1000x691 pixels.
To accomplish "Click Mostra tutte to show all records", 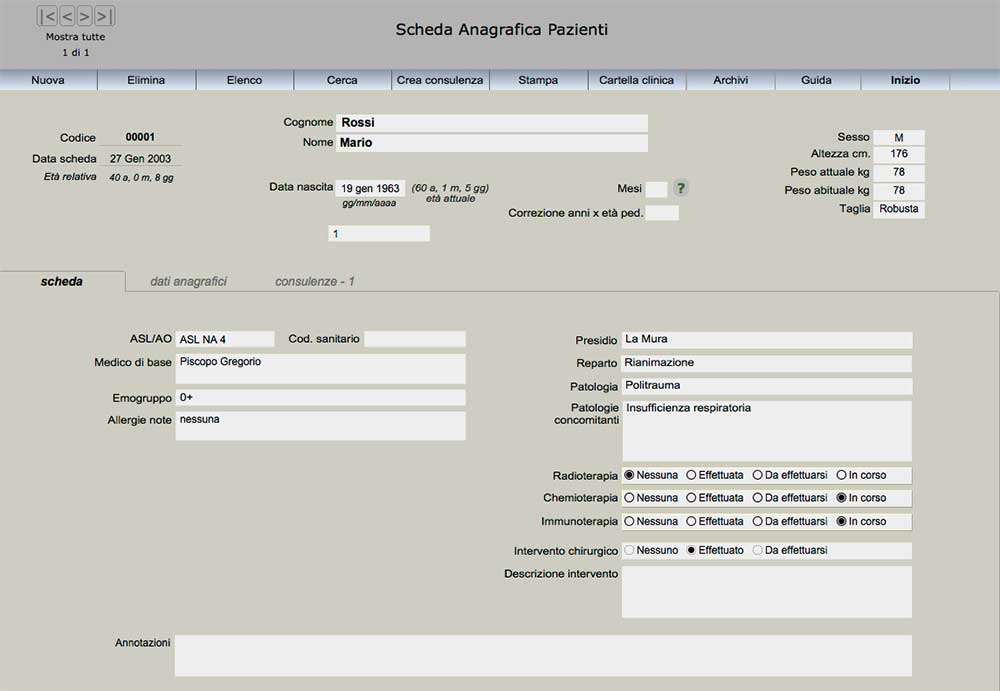I will tap(75, 37).
